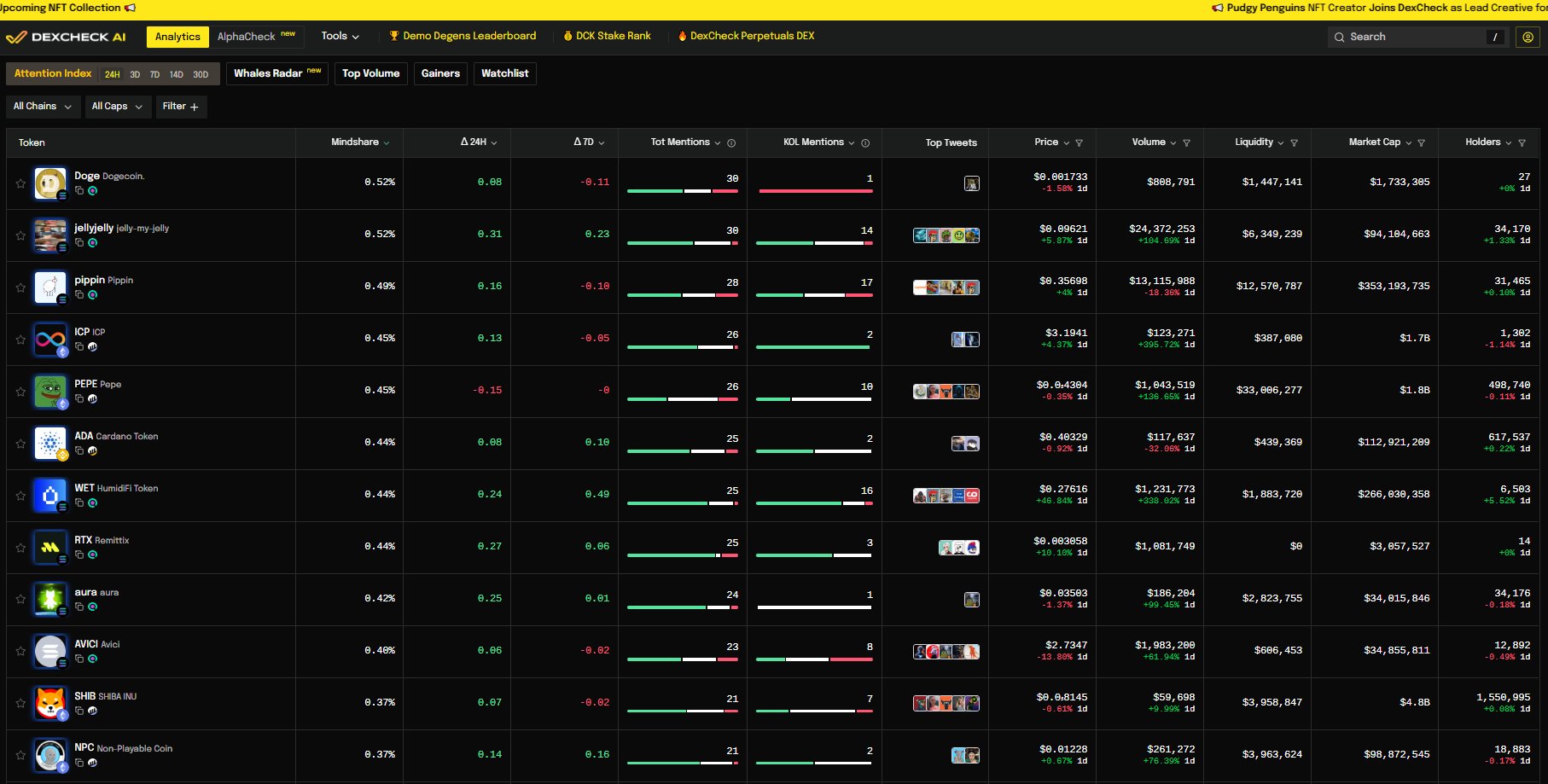
Task: Click the Pepe token logo
Action: coord(50,392)
